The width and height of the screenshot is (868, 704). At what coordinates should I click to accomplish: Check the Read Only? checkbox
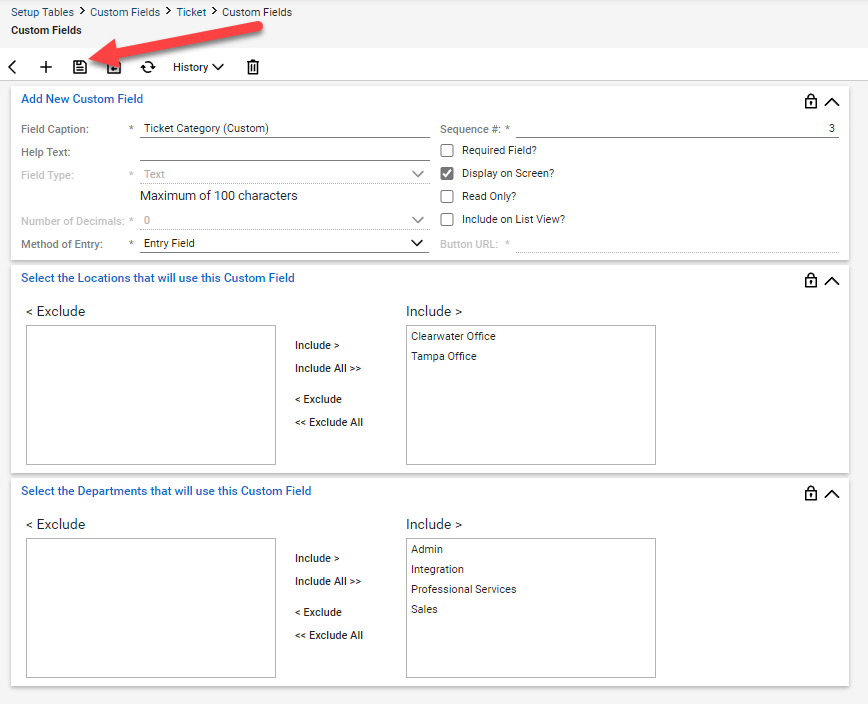pyautogui.click(x=447, y=196)
